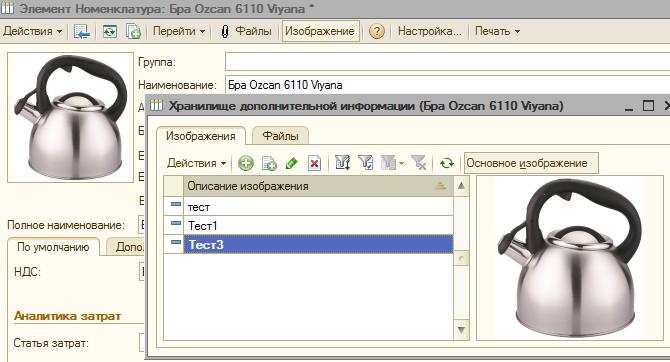Switch to the Файлы tab

click(280, 136)
